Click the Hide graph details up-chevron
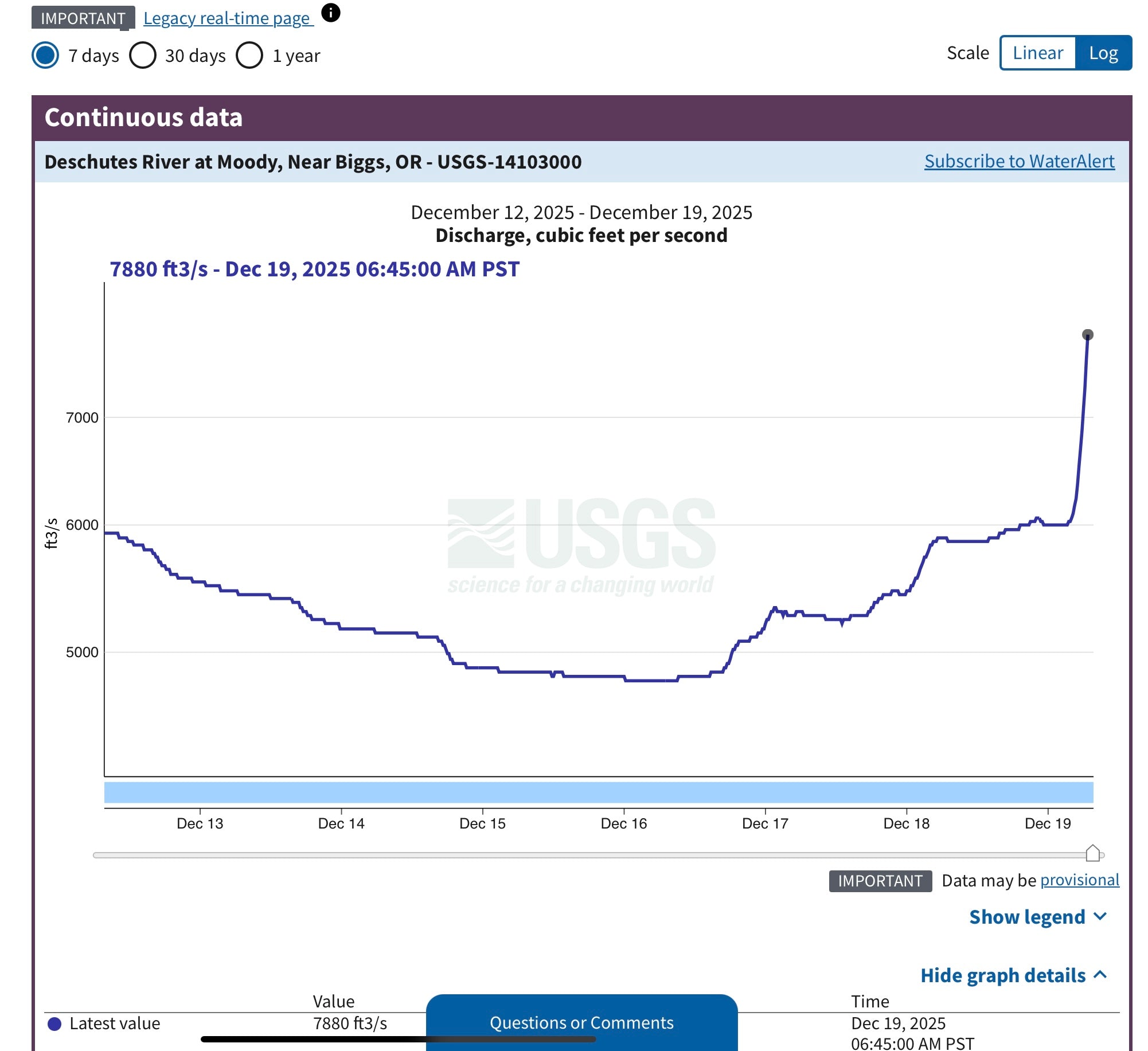1148x1051 pixels. 1100,975
